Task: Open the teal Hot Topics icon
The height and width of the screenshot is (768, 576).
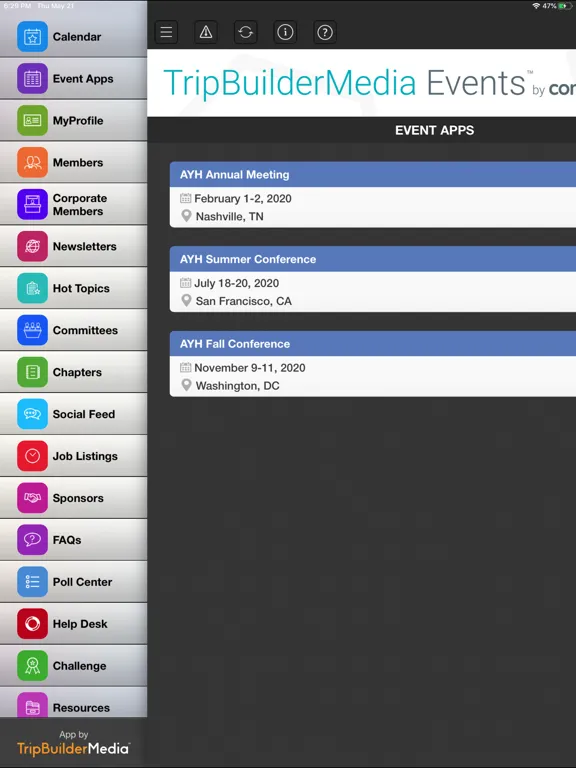Action: point(32,288)
